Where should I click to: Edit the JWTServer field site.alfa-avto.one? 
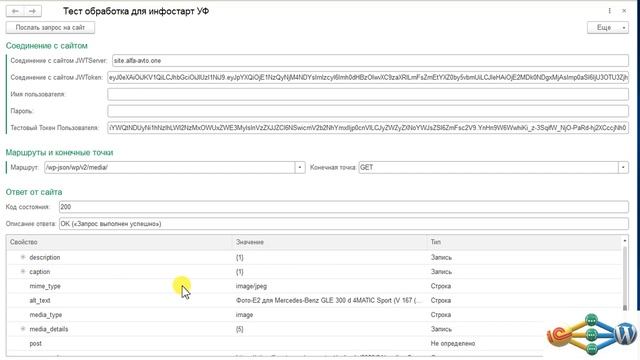coord(370,60)
